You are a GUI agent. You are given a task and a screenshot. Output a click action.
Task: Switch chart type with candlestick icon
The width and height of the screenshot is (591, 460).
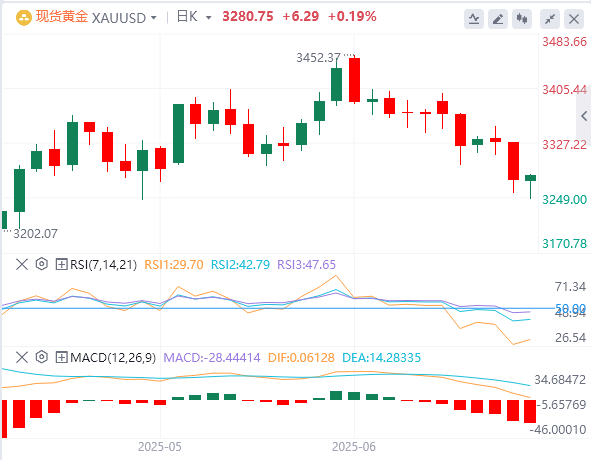(522, 18)
